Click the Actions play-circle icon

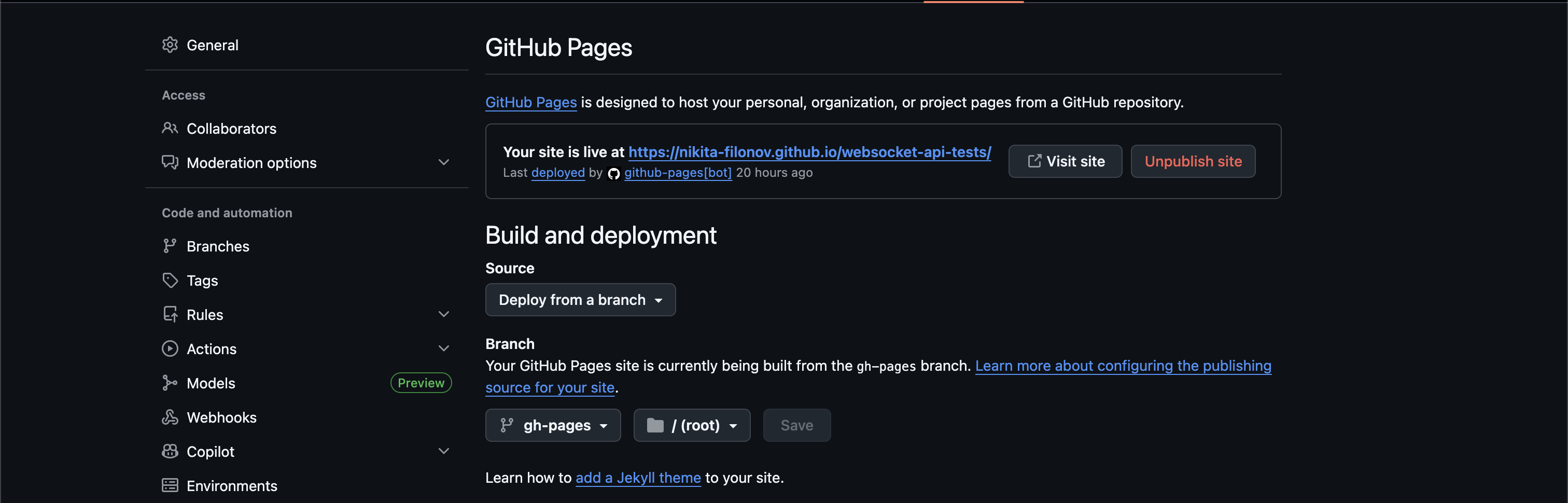[x=170, y=348]
